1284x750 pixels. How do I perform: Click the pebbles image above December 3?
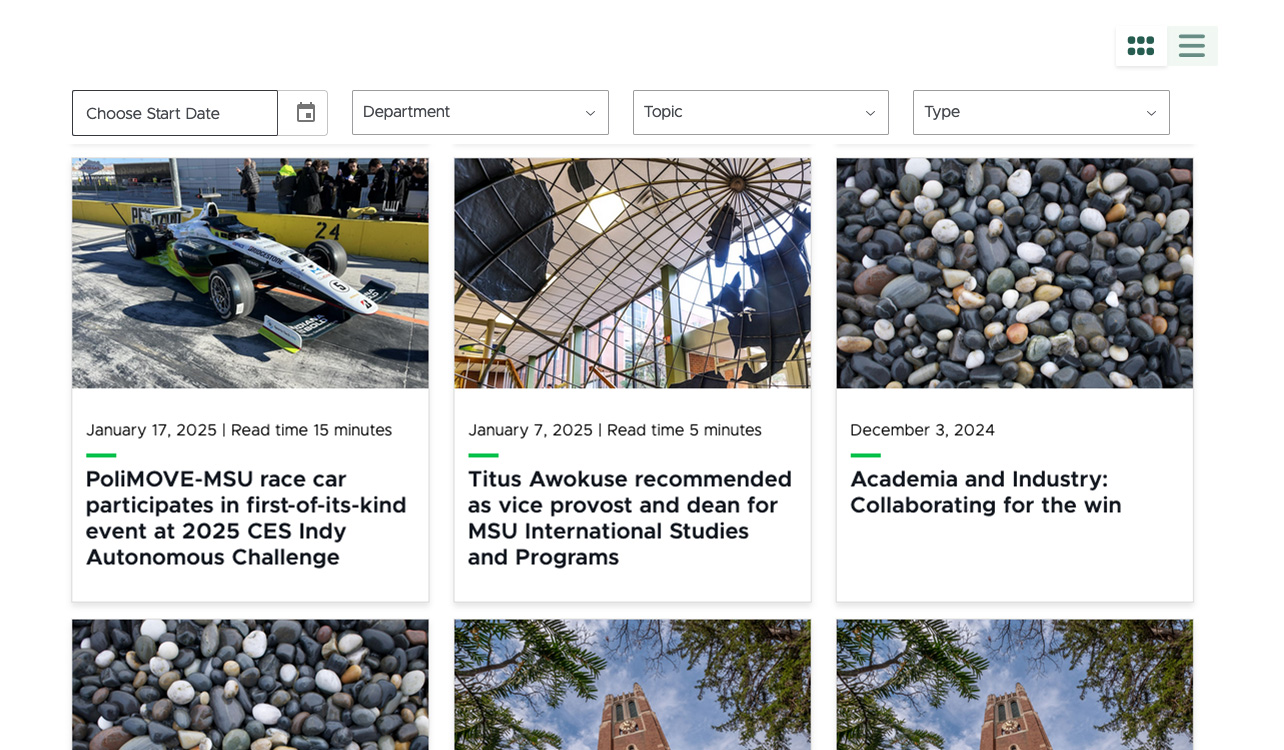(1014, 273)
